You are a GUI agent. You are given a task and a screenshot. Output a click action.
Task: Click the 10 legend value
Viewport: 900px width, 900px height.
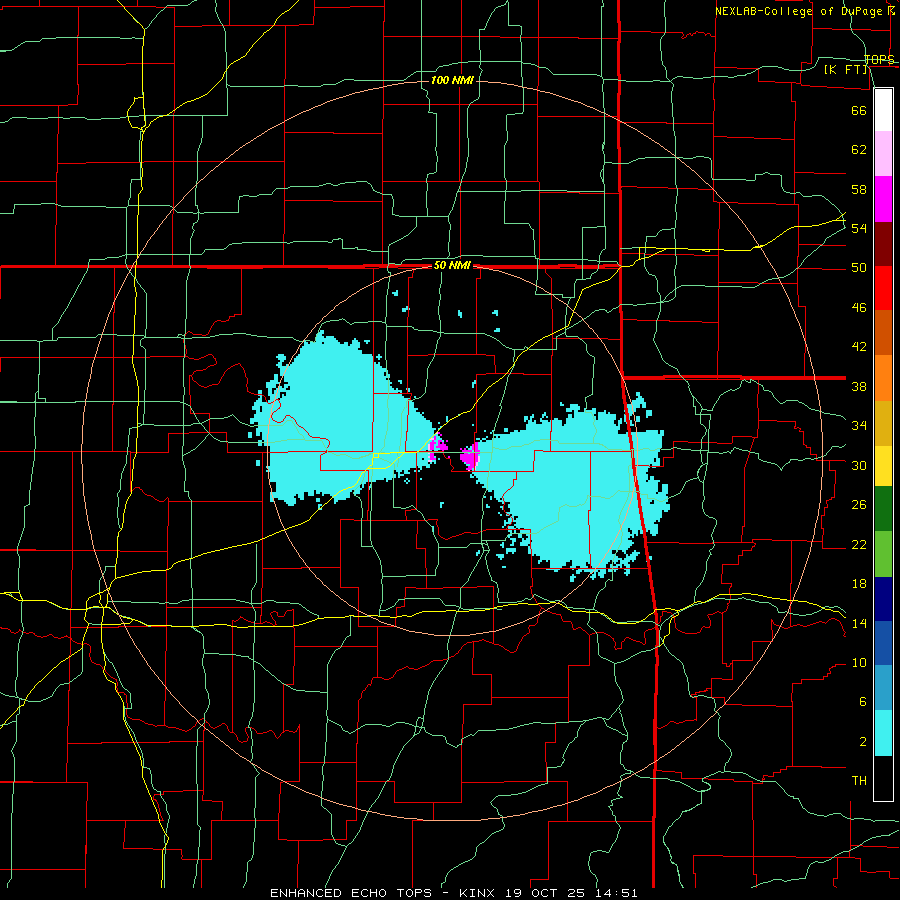[x=859, y=662]
